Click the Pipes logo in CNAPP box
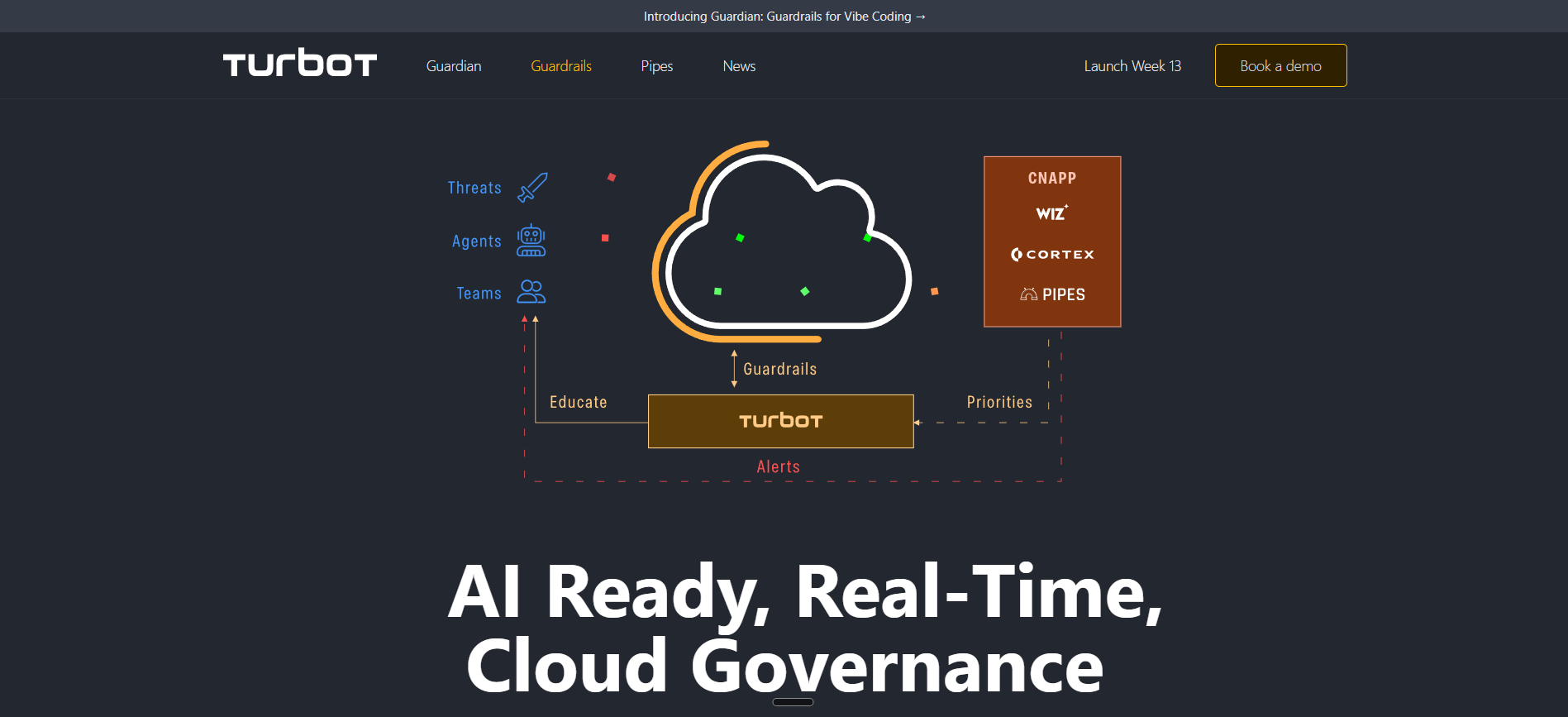The width and height of the screenshot is (1568, 717). tap(1052, 294)
